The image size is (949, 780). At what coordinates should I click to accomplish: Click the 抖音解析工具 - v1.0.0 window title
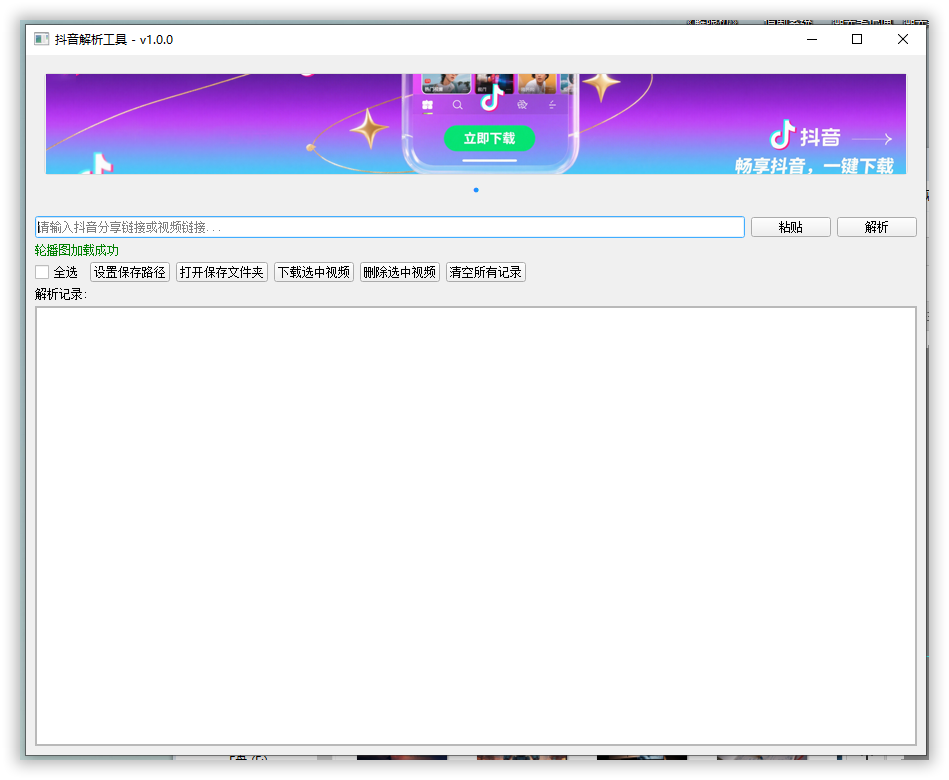(114, 40)
